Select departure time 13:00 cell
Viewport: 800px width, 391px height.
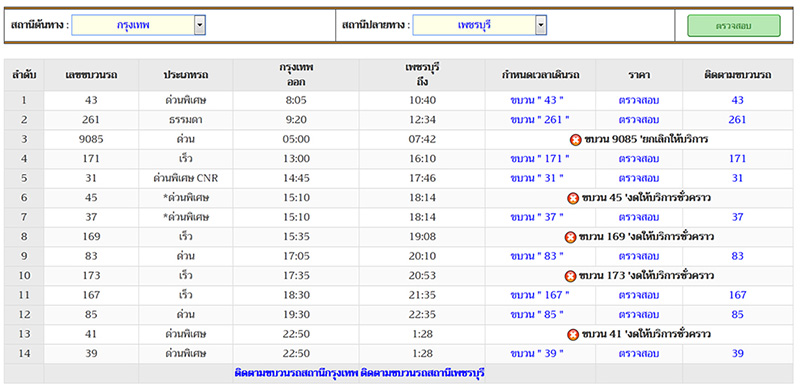tap(296, 159)
